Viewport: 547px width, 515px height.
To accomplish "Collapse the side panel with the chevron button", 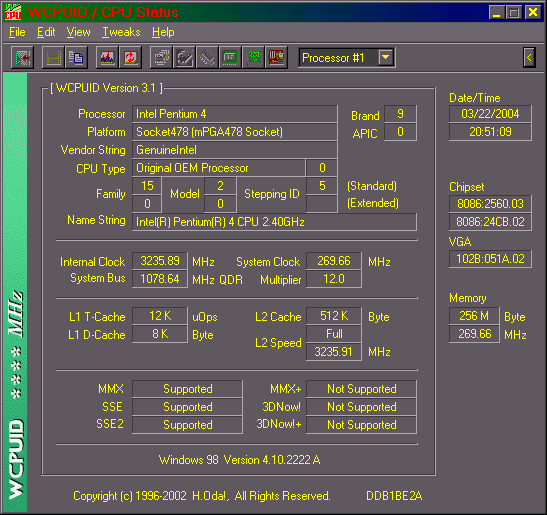I will (x=529, y=58).
